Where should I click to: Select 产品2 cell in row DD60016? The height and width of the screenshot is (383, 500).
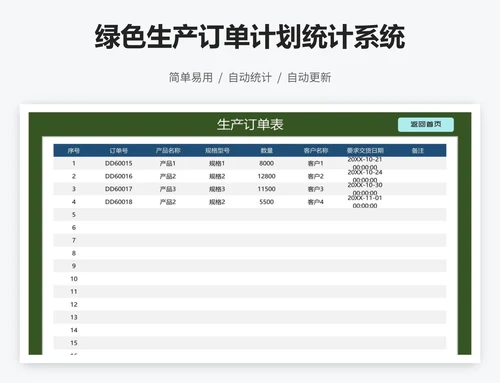(168, 176)
